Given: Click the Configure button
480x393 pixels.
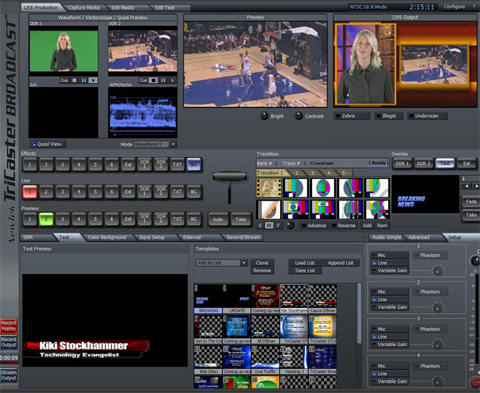Looking at the screenshot, I should [x=454, y=7].
